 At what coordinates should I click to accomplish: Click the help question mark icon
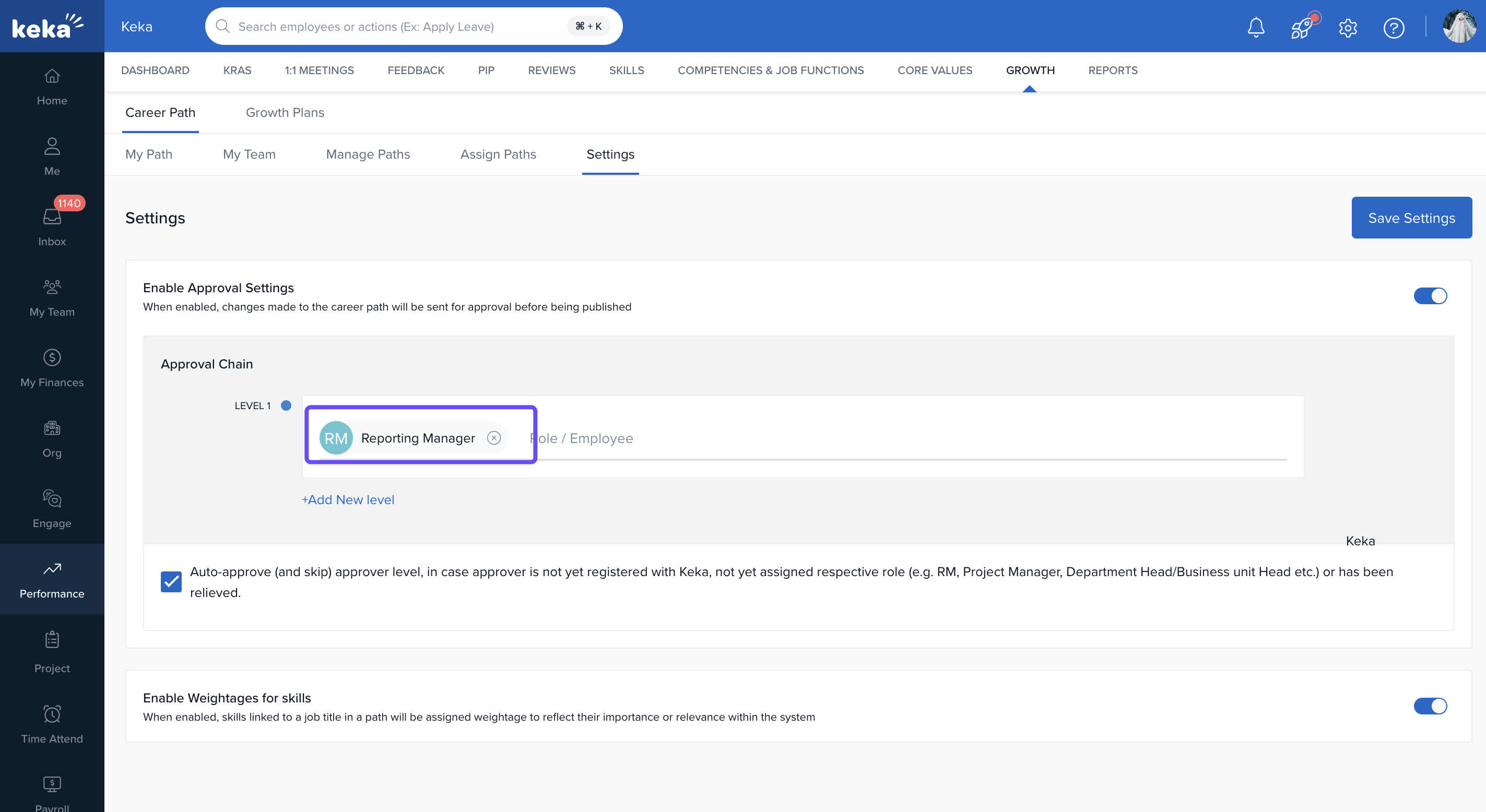point(1393,27)
